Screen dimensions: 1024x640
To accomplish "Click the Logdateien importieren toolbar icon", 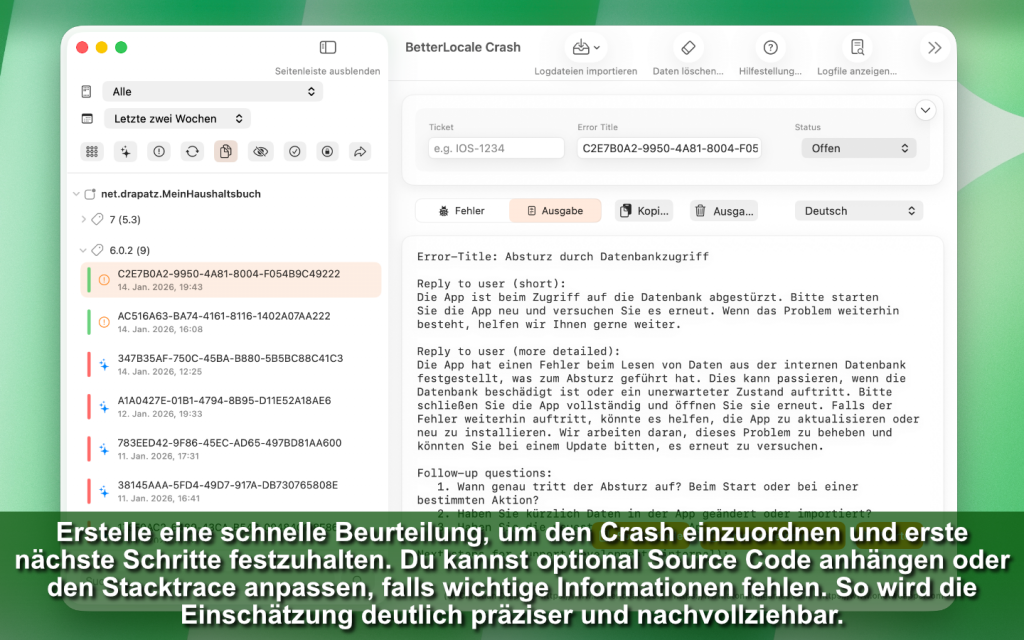I will click(585, 48).
